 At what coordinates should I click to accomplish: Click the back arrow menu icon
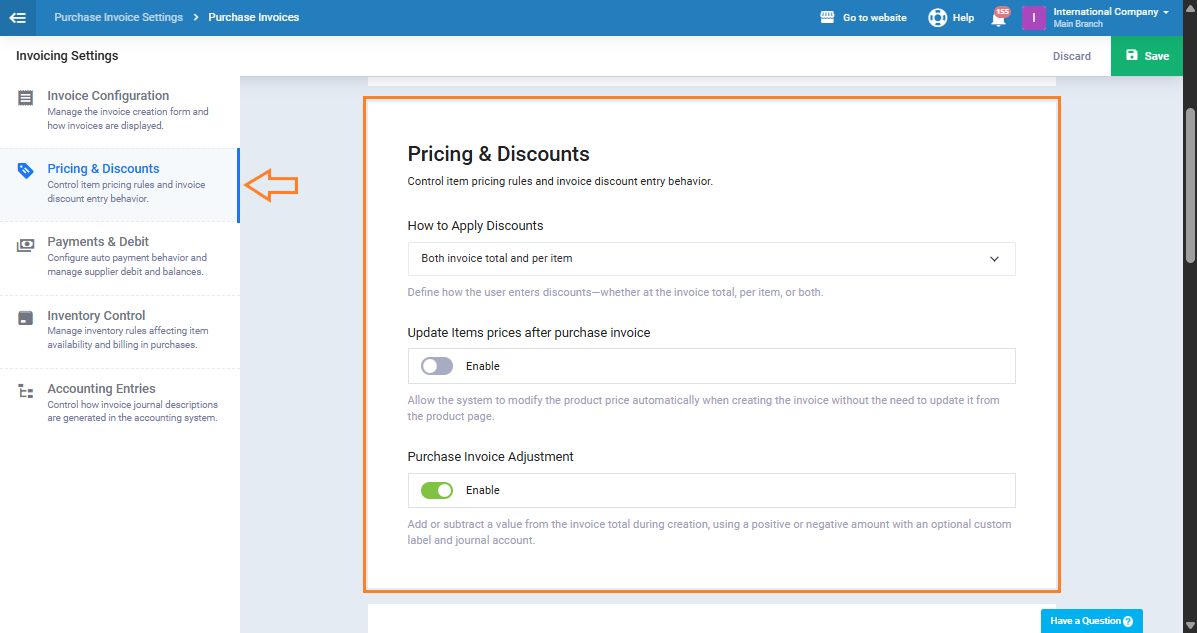click(17, 17)
